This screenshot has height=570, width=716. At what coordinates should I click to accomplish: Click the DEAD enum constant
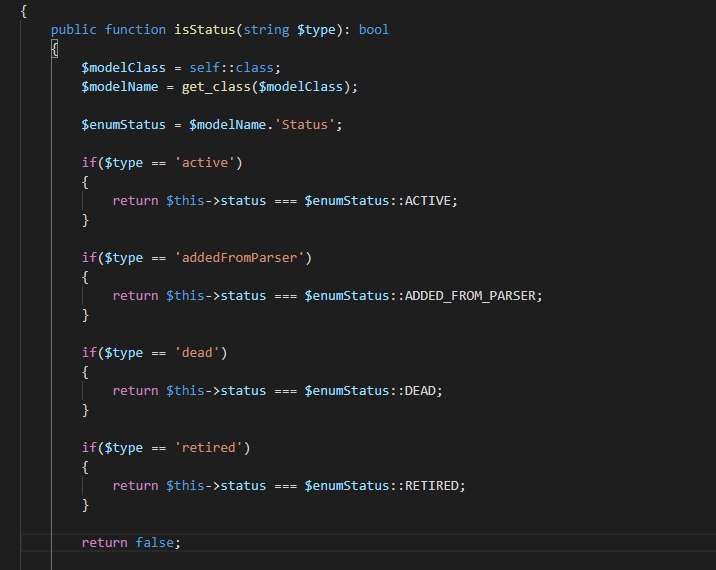(420, 391)
